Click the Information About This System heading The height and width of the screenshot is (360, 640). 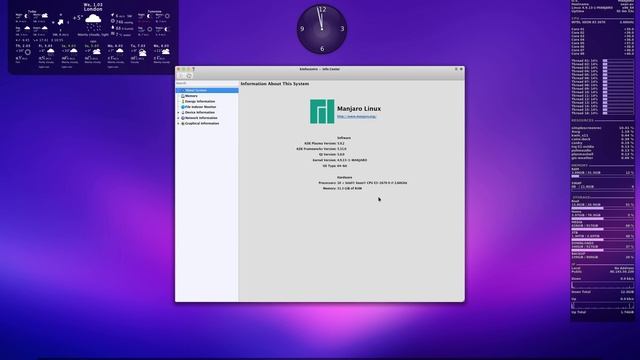[x=275, y=84]
